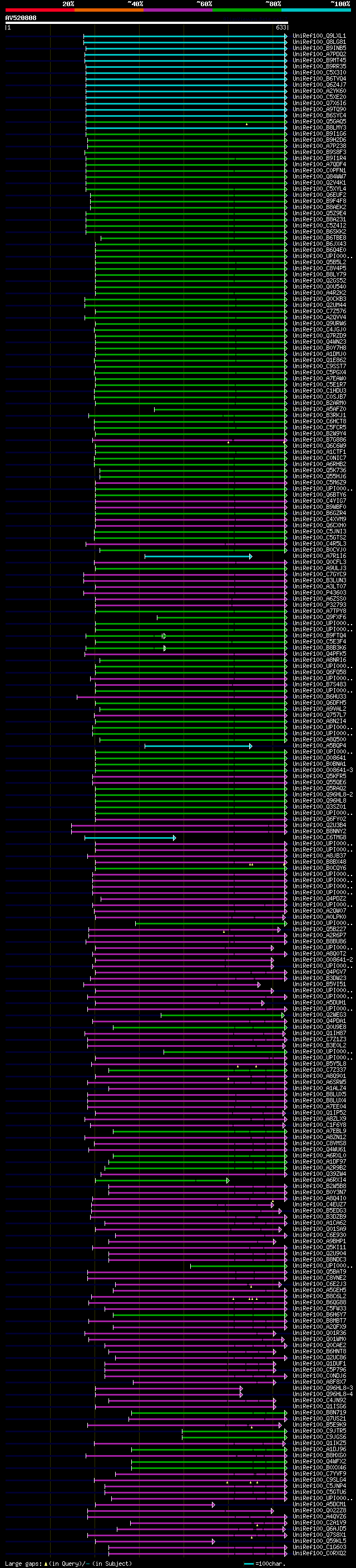Click the AV520808 query name
Screen dimensions: 356x1568
click(x=21, y=18)
